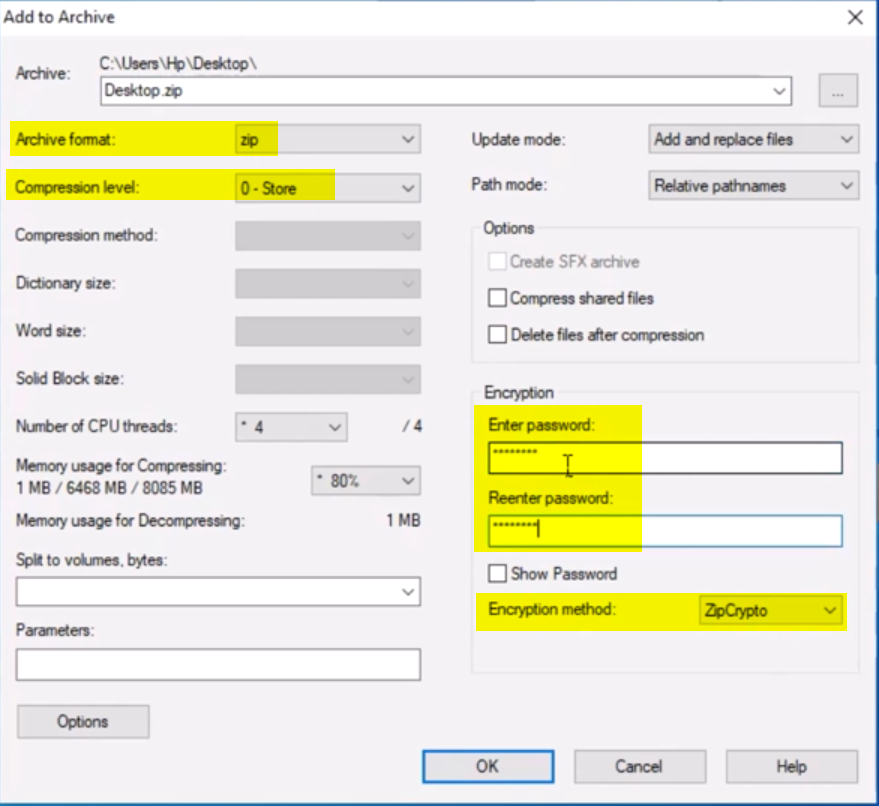This screenshot has height=806, width=879.
Task: Open the Path mode dropdown
Action: click(848, 185)
